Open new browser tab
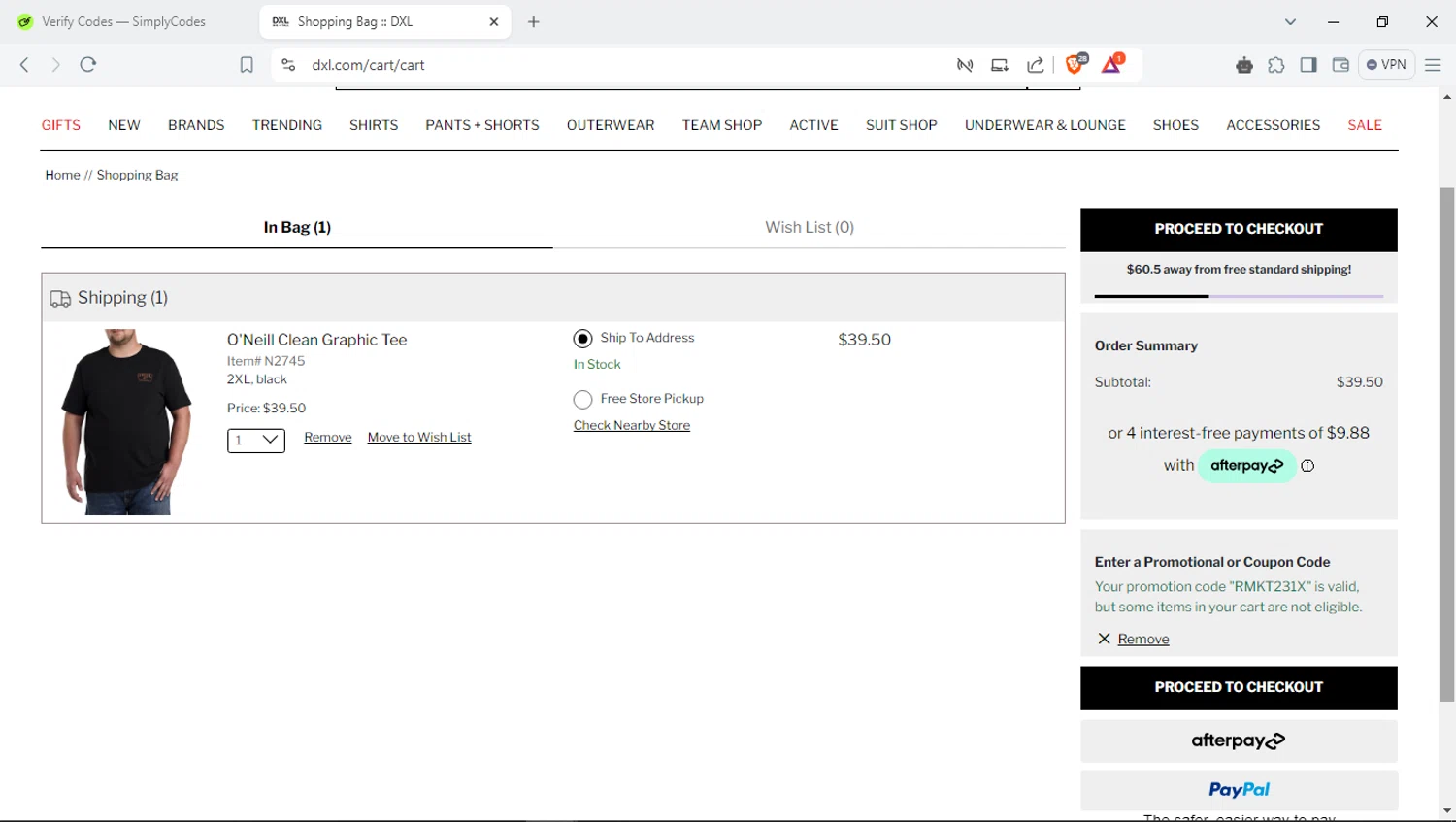 pyautogui.click(x=533, y=21)
